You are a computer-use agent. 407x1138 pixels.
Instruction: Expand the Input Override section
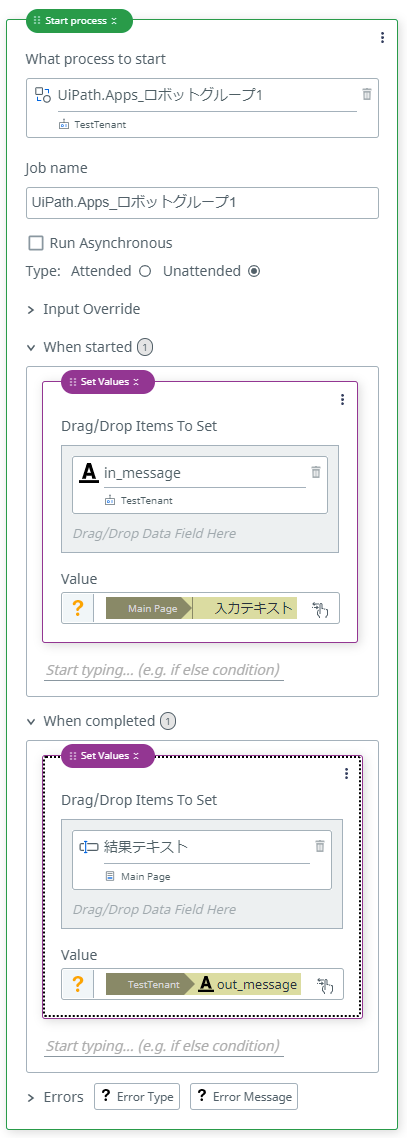(x=31, y=310)
